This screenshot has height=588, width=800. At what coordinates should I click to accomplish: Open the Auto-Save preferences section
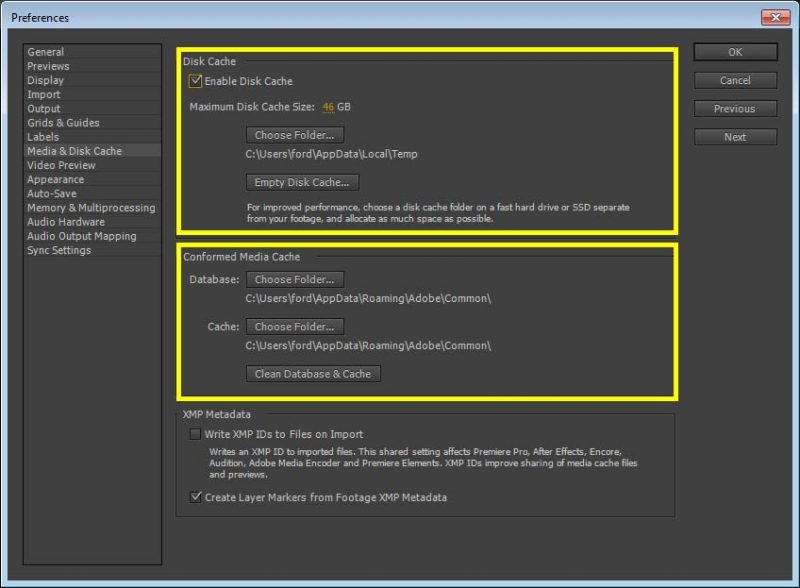coord(51,194)
